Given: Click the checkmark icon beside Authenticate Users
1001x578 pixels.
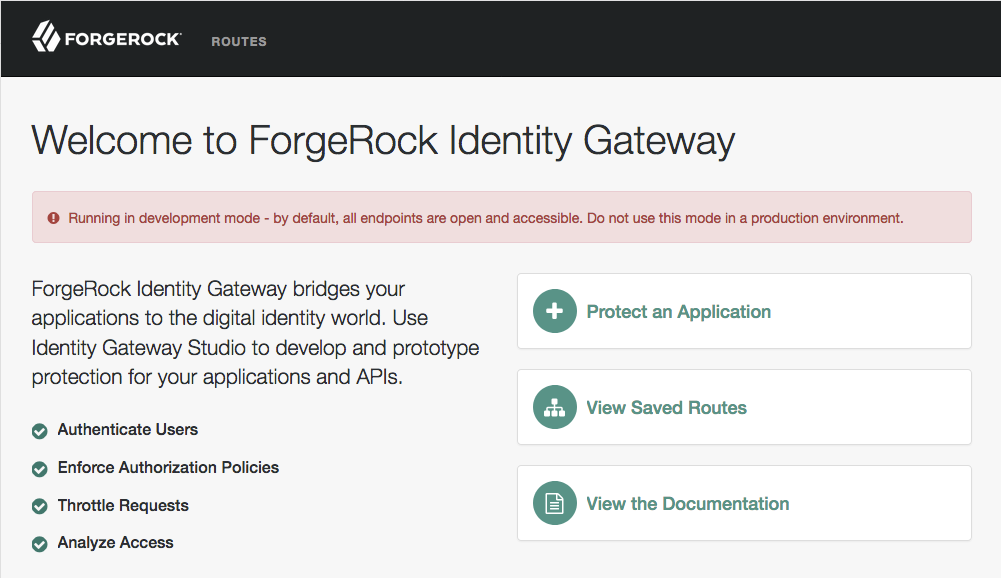Looking at the screenshot, I should [x=40, y=431].
